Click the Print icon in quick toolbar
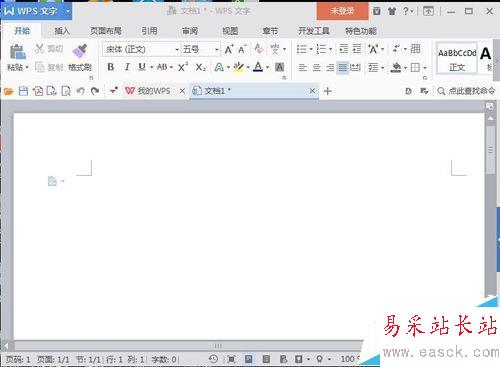500x367 pixels. [52, 91]
